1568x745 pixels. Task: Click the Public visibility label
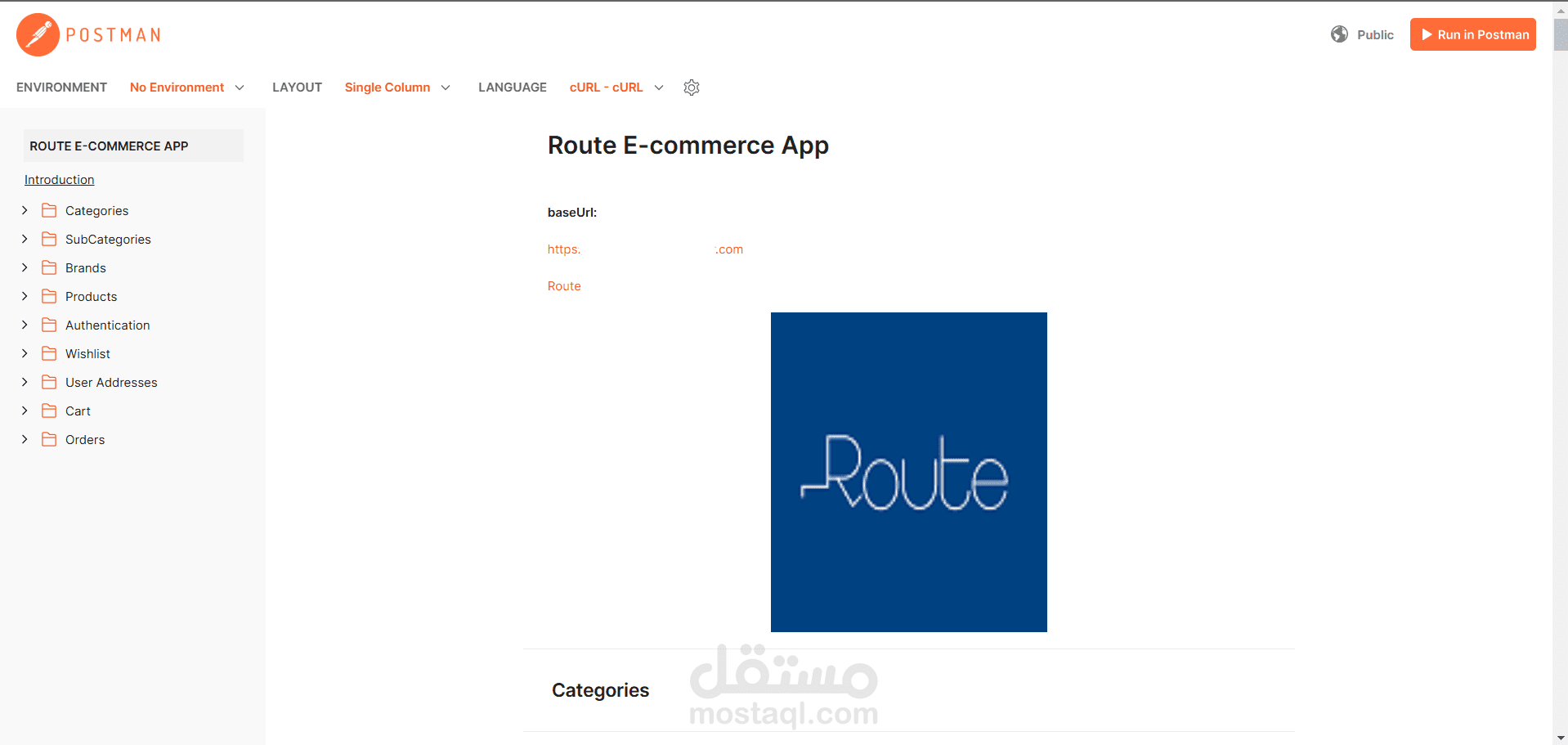[x=1375, y=34]
